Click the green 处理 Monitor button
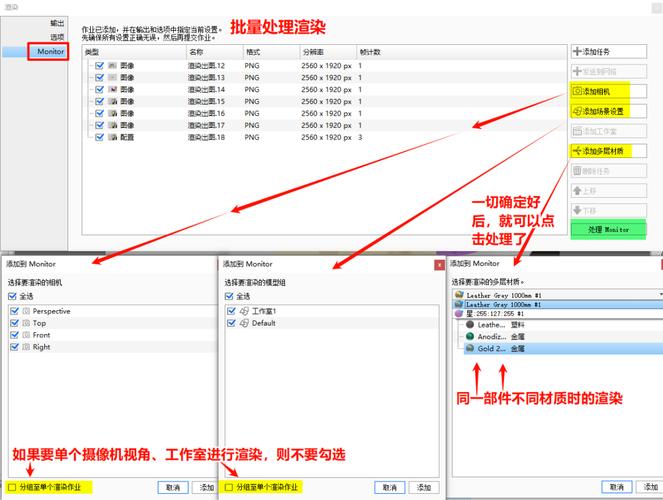The height and width of the screenshot is (500, 663). tap(608, 230)
